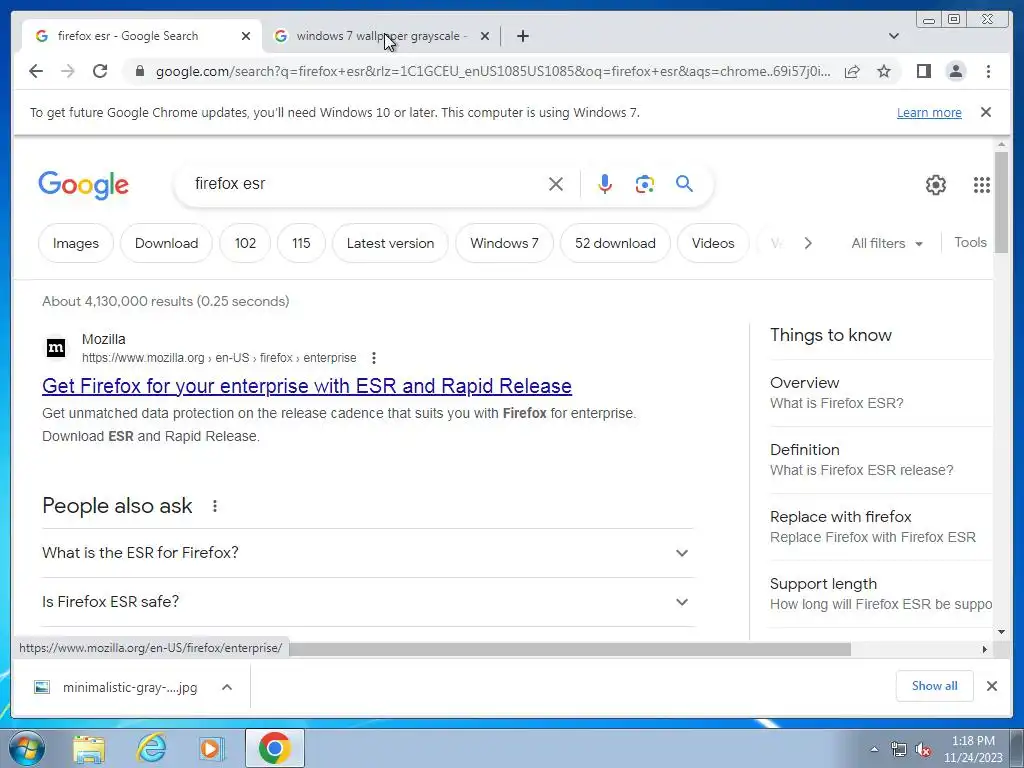Show more filter chips with right arrow

click(x=808, y=243)
